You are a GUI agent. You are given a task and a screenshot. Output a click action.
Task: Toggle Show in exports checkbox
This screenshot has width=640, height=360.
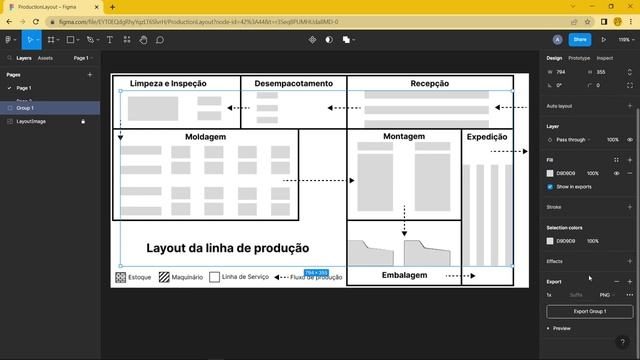(550, 187)
